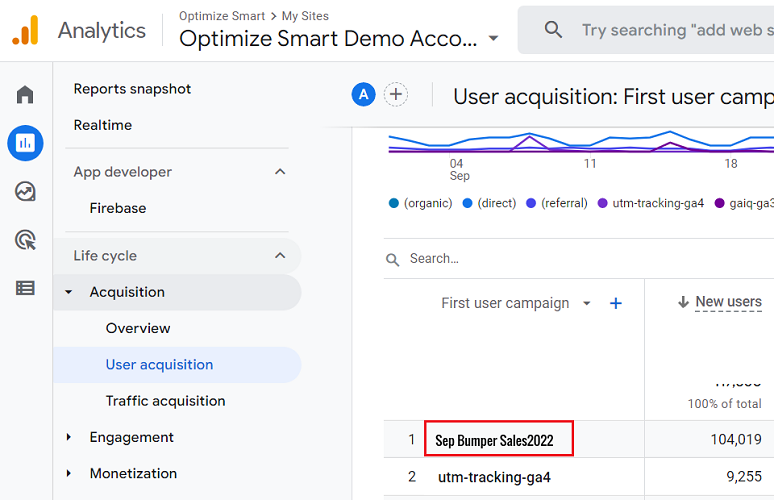The image size is (774, 500).
Task: Toggle the (organic) series legend dot
Action: (x=394, y=203)
